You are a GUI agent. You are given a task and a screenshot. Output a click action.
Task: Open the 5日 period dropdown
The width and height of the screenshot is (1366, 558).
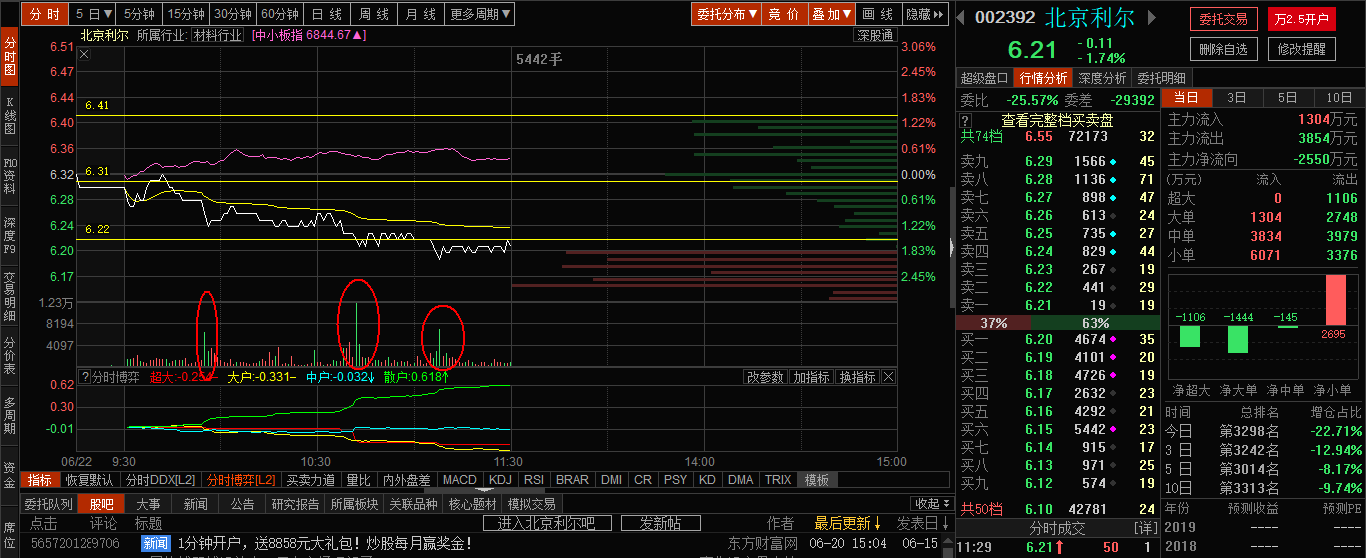coord(95,14)
